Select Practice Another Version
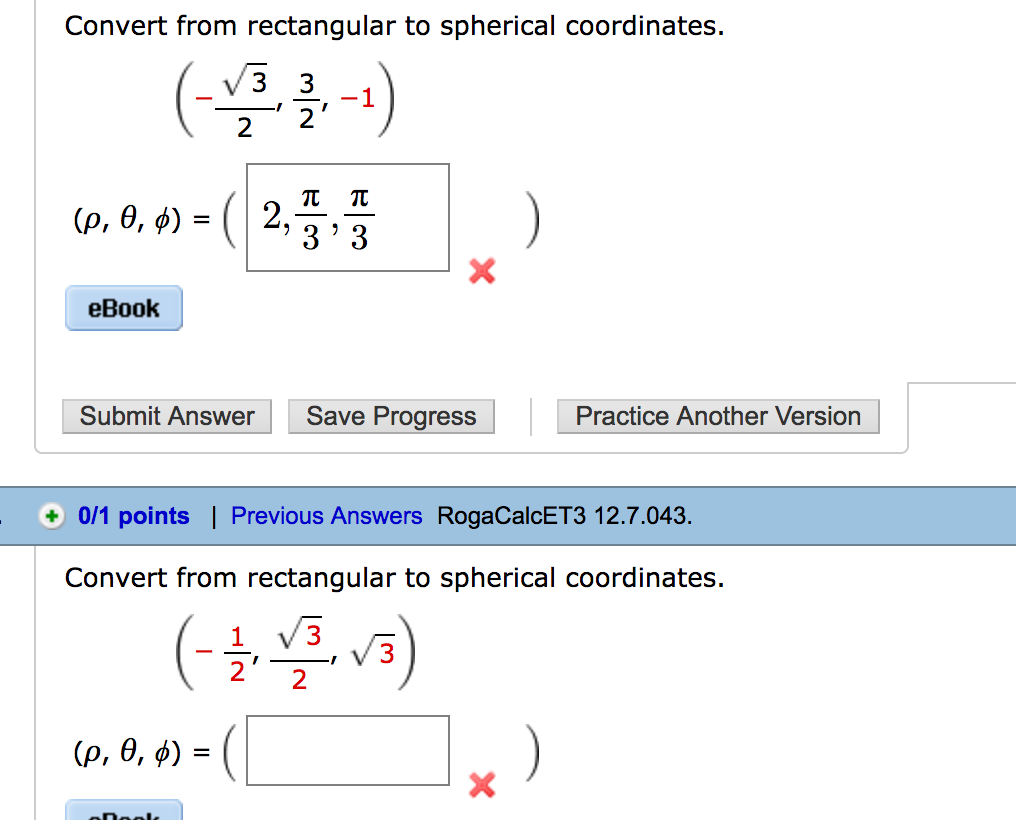The height and width of the screenshot is (820, 1016). pos(717,415)
